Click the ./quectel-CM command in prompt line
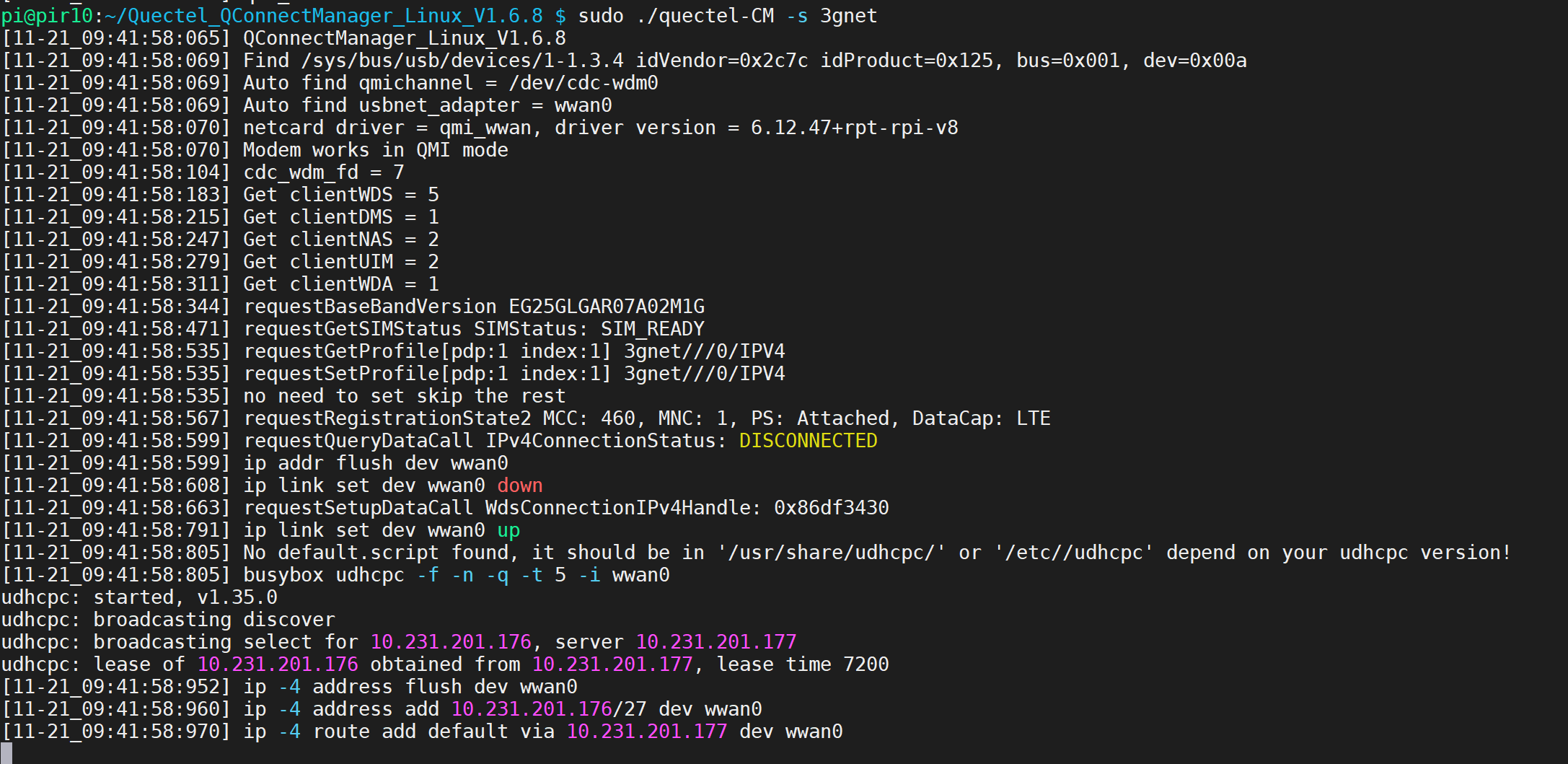This screenshot has height=764, width=1568. click(x=705, y=16)
